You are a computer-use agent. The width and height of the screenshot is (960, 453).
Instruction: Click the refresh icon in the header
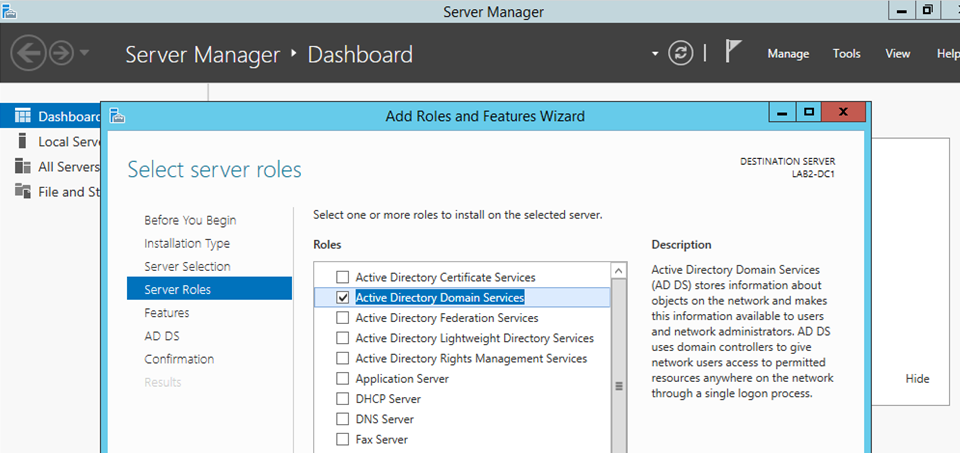[680, 53]
